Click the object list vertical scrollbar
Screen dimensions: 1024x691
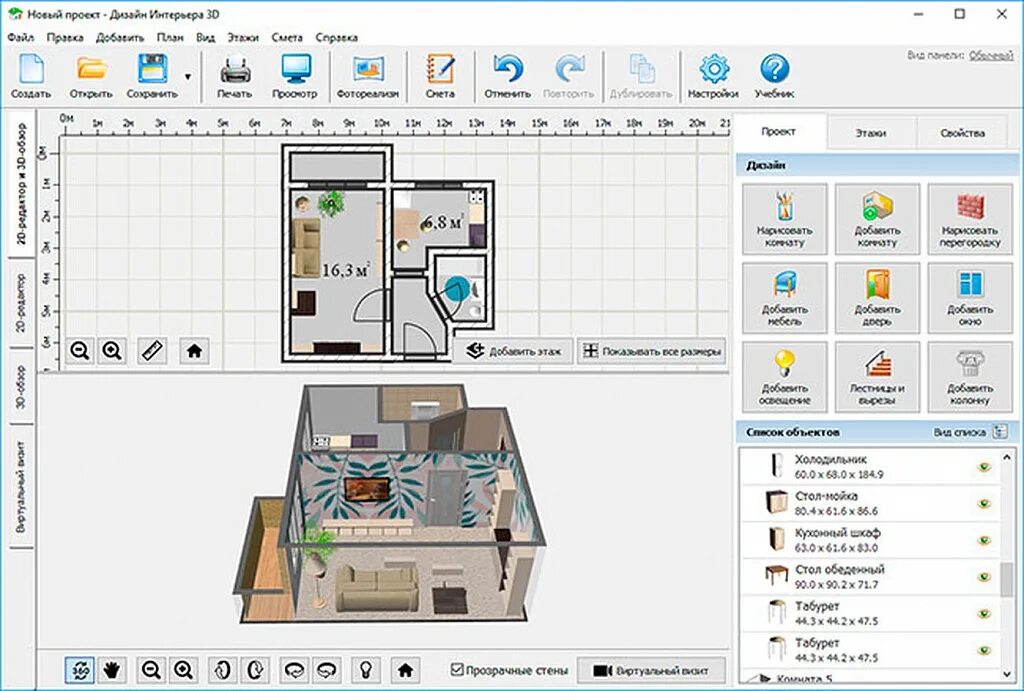[1005, 580]
